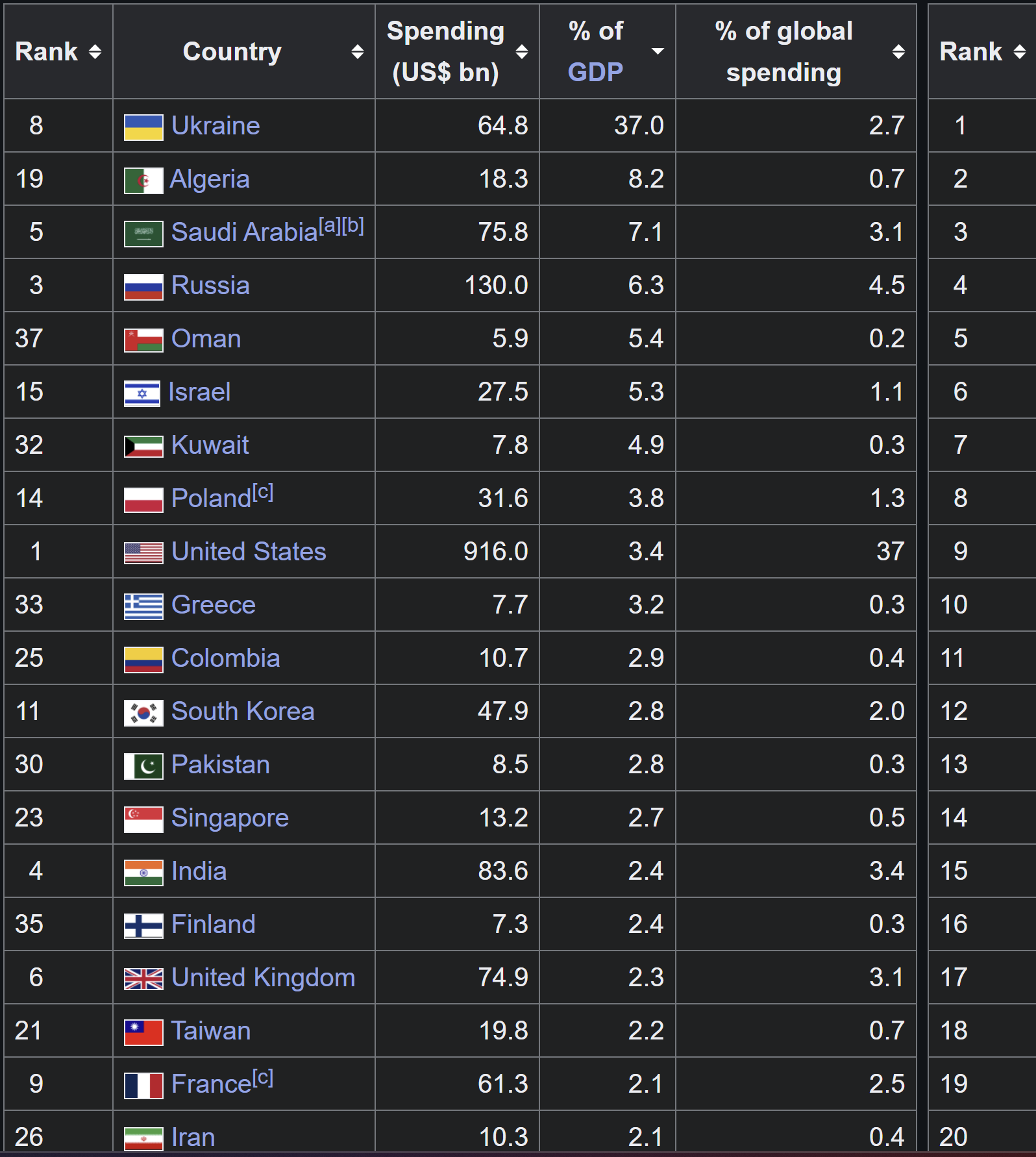1036x1157 pixels.
Task: Select Russia's 4.5 global spending cell
Action: [796, 286]
